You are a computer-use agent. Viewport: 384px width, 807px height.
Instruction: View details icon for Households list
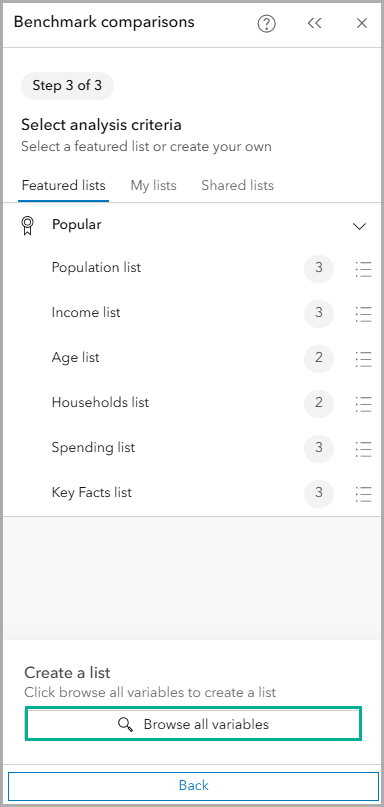(363, 404)
